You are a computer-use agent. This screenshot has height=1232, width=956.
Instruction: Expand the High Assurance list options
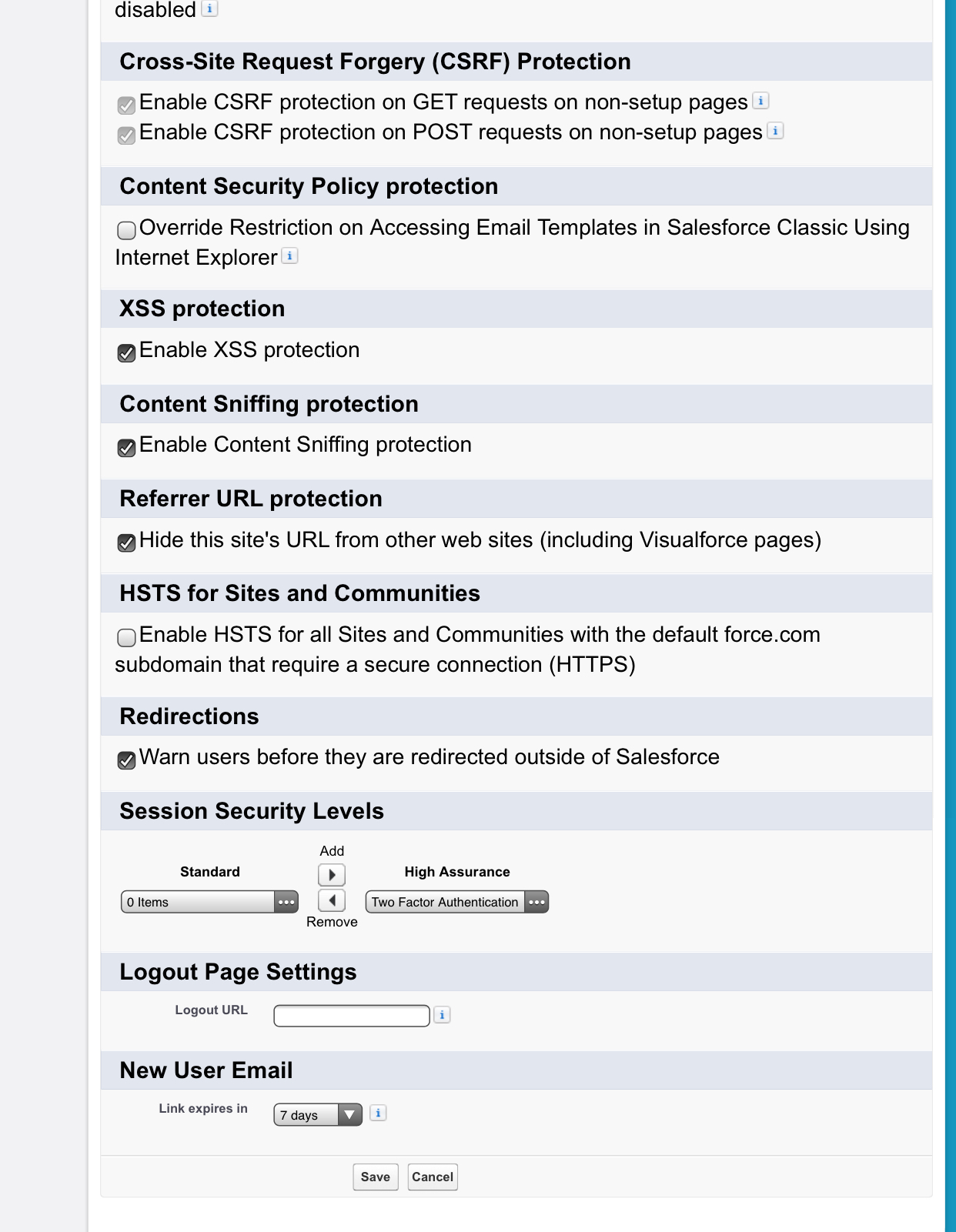536,902
